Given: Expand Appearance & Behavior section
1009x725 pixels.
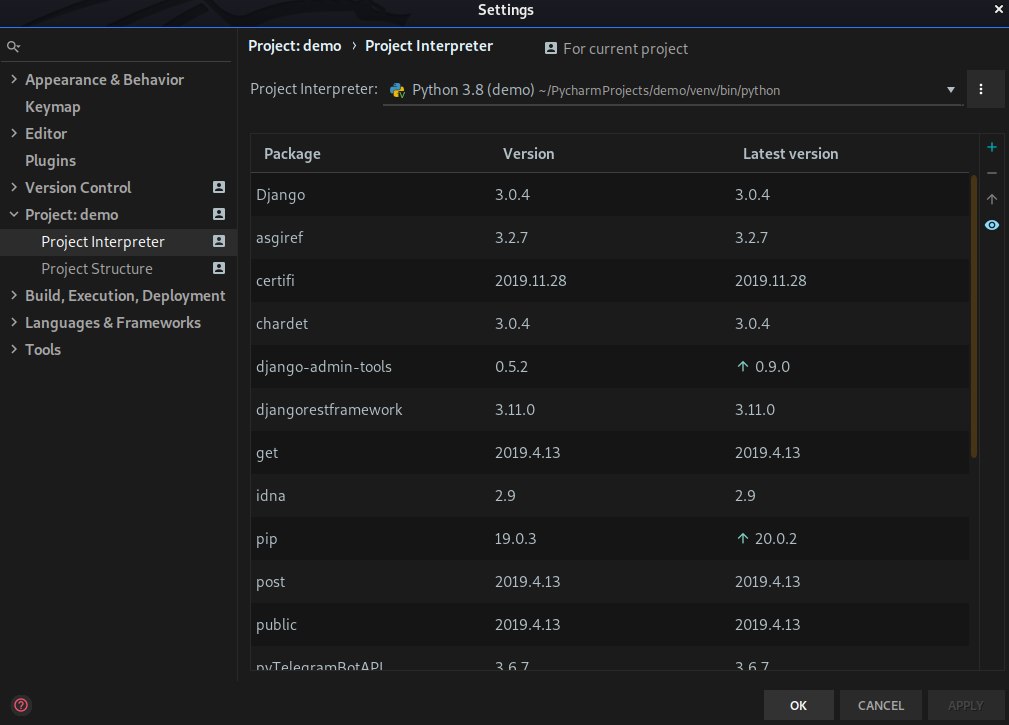Looking at the screenshot, I should point(14,78).
